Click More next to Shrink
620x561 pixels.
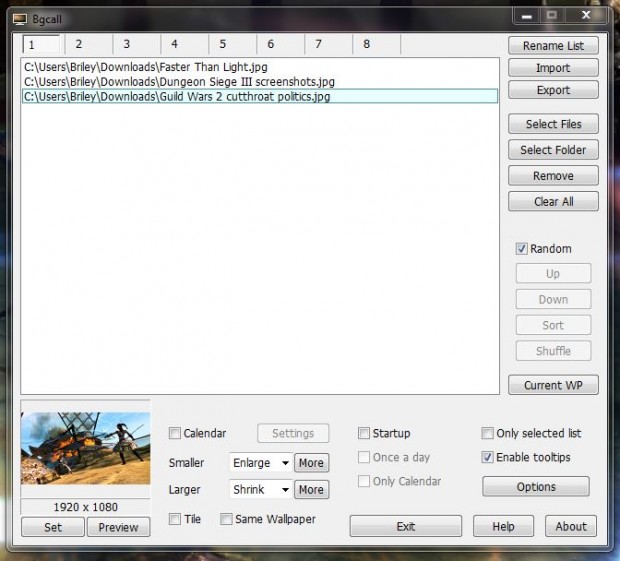coord(311,489)
